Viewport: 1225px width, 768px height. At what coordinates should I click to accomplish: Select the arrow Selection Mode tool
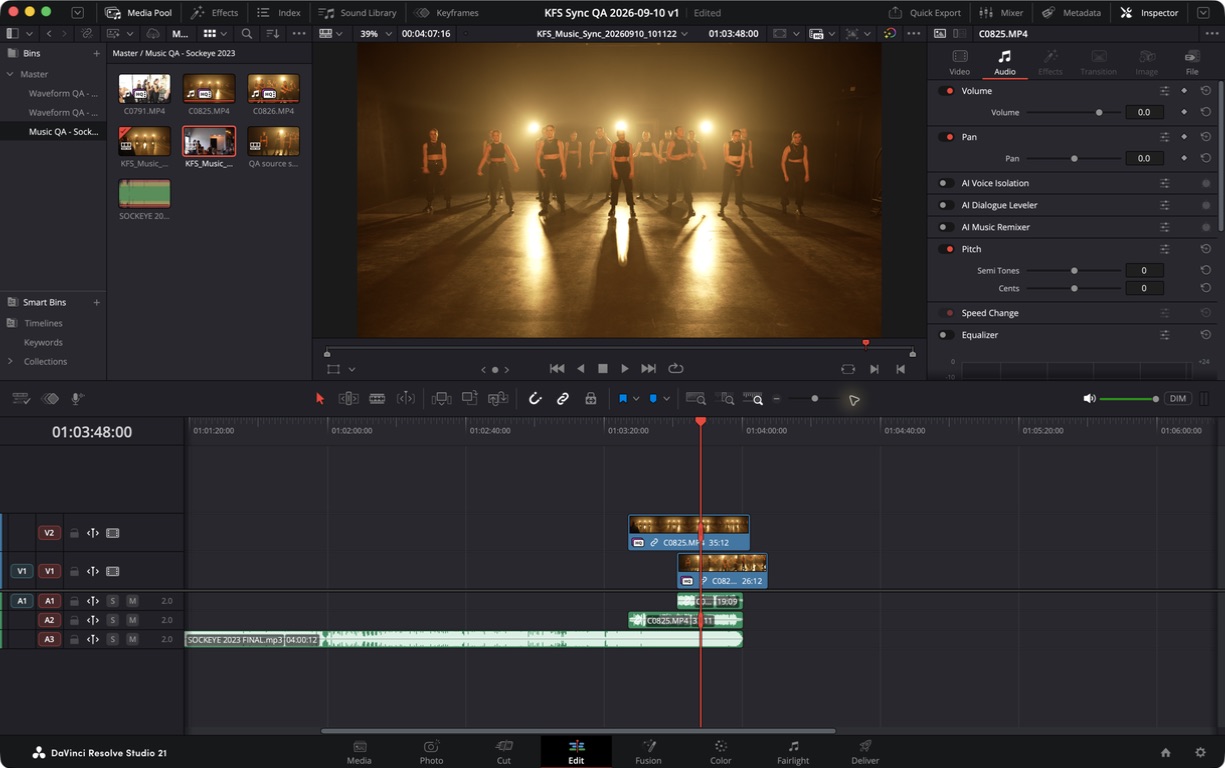click(x=320, y=398)
